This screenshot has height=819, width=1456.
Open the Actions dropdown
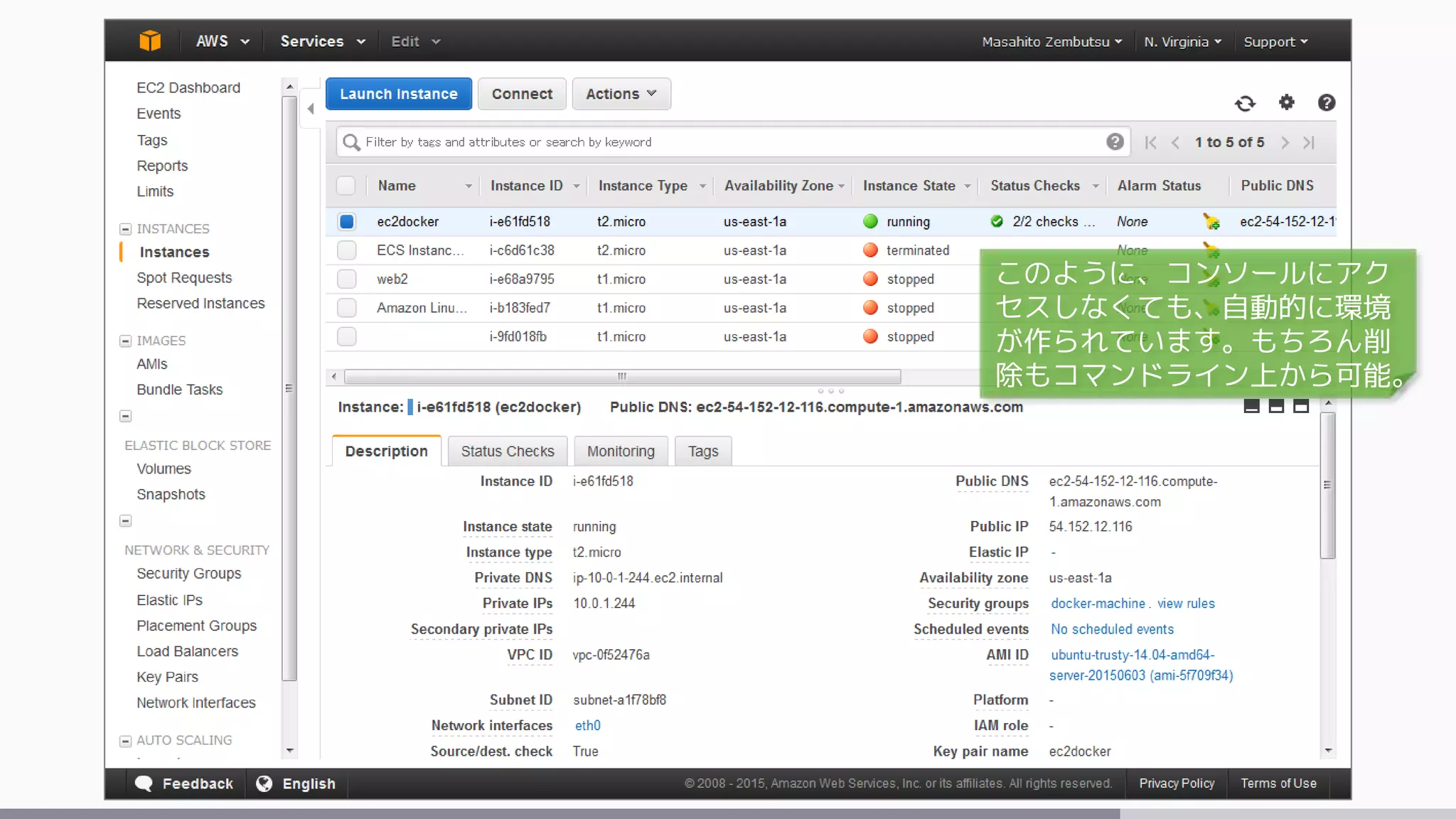click(621, 94)
